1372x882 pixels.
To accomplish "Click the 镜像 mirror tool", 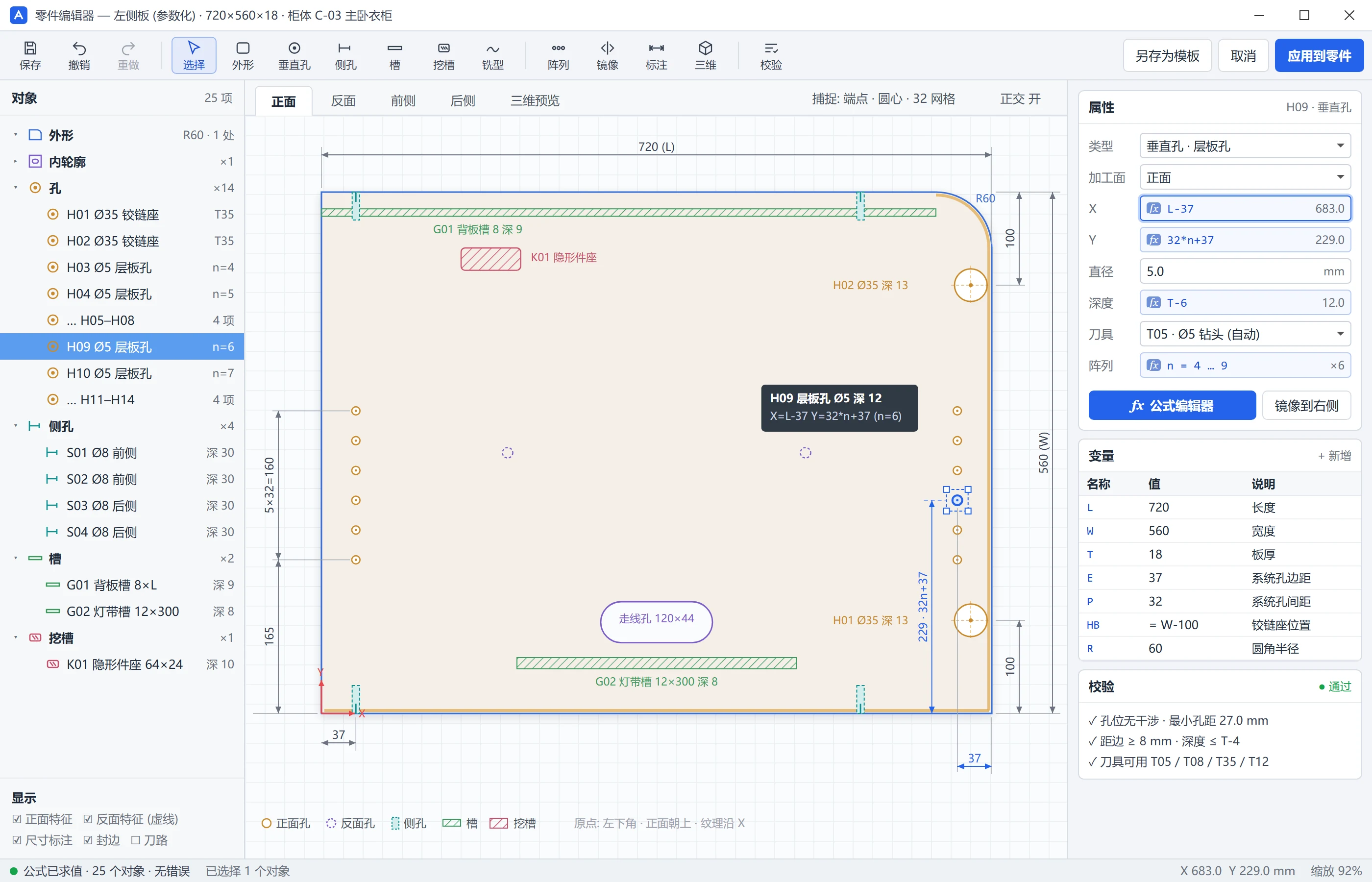I will point(607,55).
